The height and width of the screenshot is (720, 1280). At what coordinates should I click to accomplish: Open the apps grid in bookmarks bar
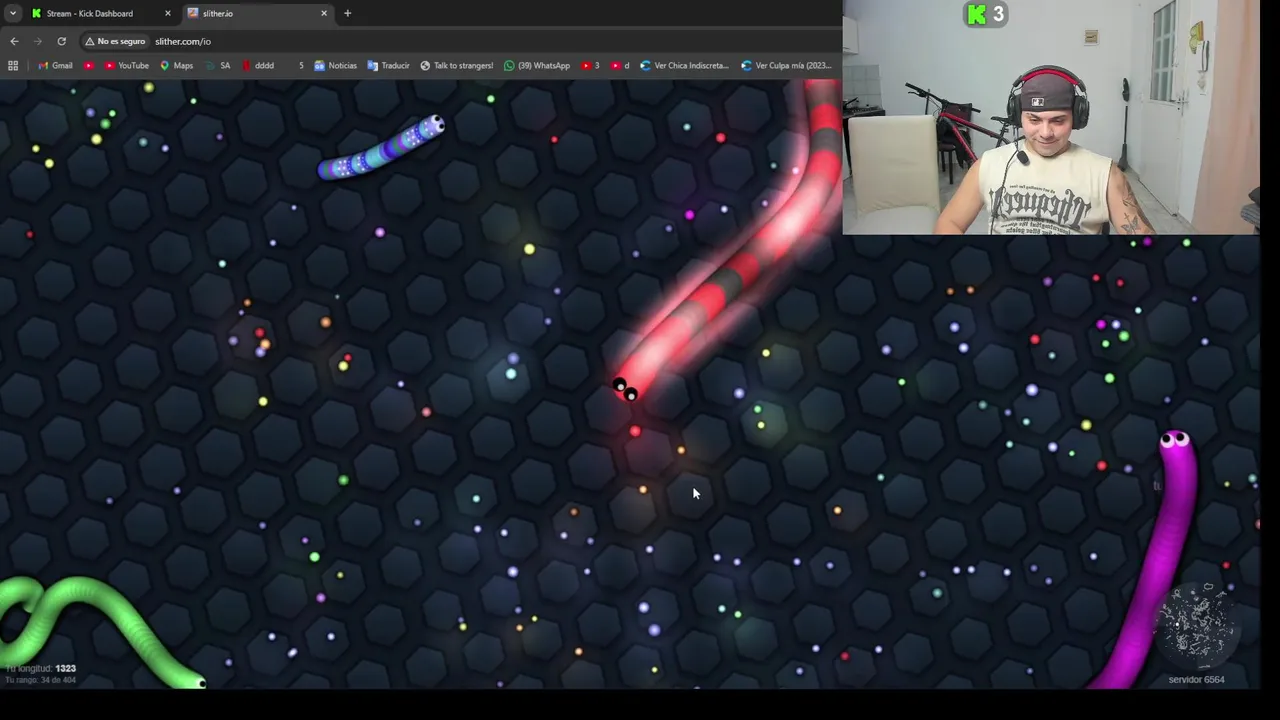point(13,65)
